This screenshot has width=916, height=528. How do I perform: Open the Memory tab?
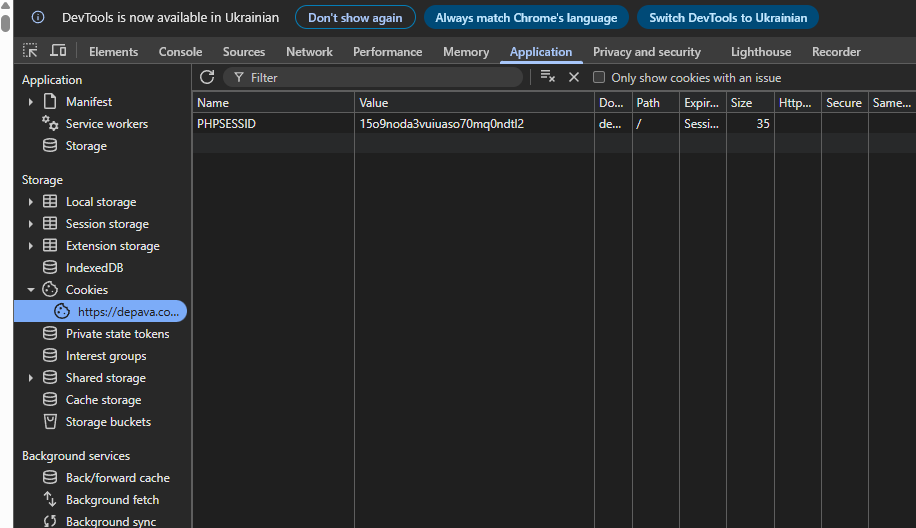tap(466, 51)
